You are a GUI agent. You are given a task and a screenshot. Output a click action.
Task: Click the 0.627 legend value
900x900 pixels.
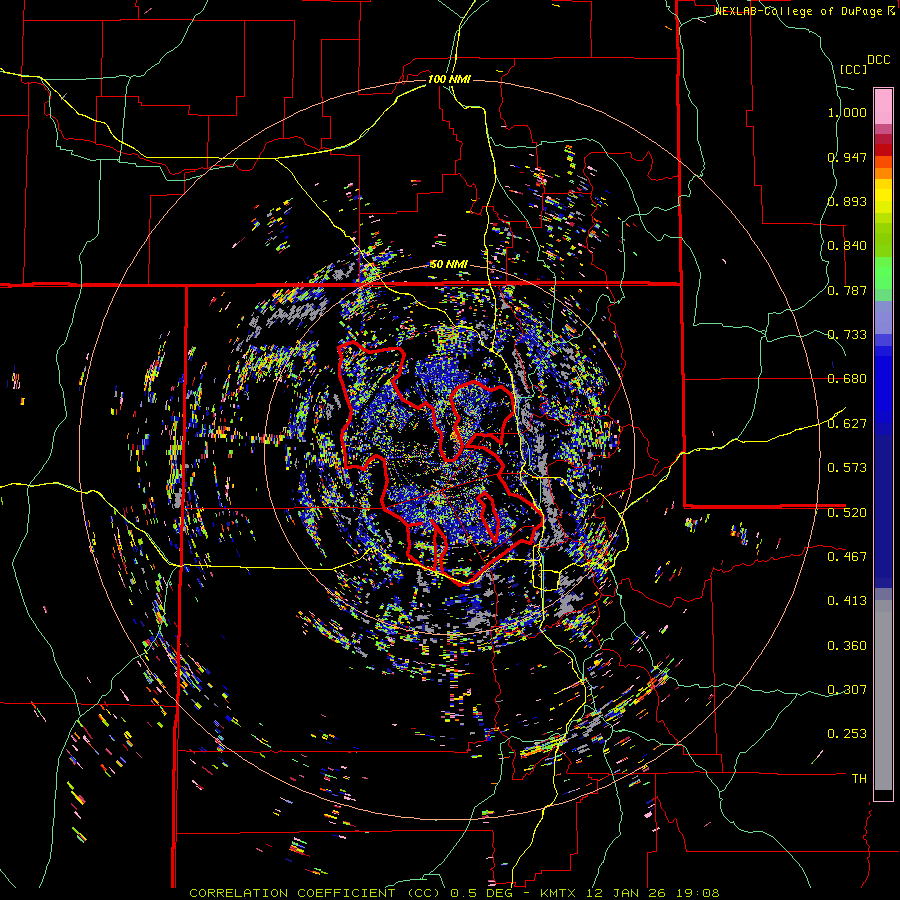(x=847, y=424)
